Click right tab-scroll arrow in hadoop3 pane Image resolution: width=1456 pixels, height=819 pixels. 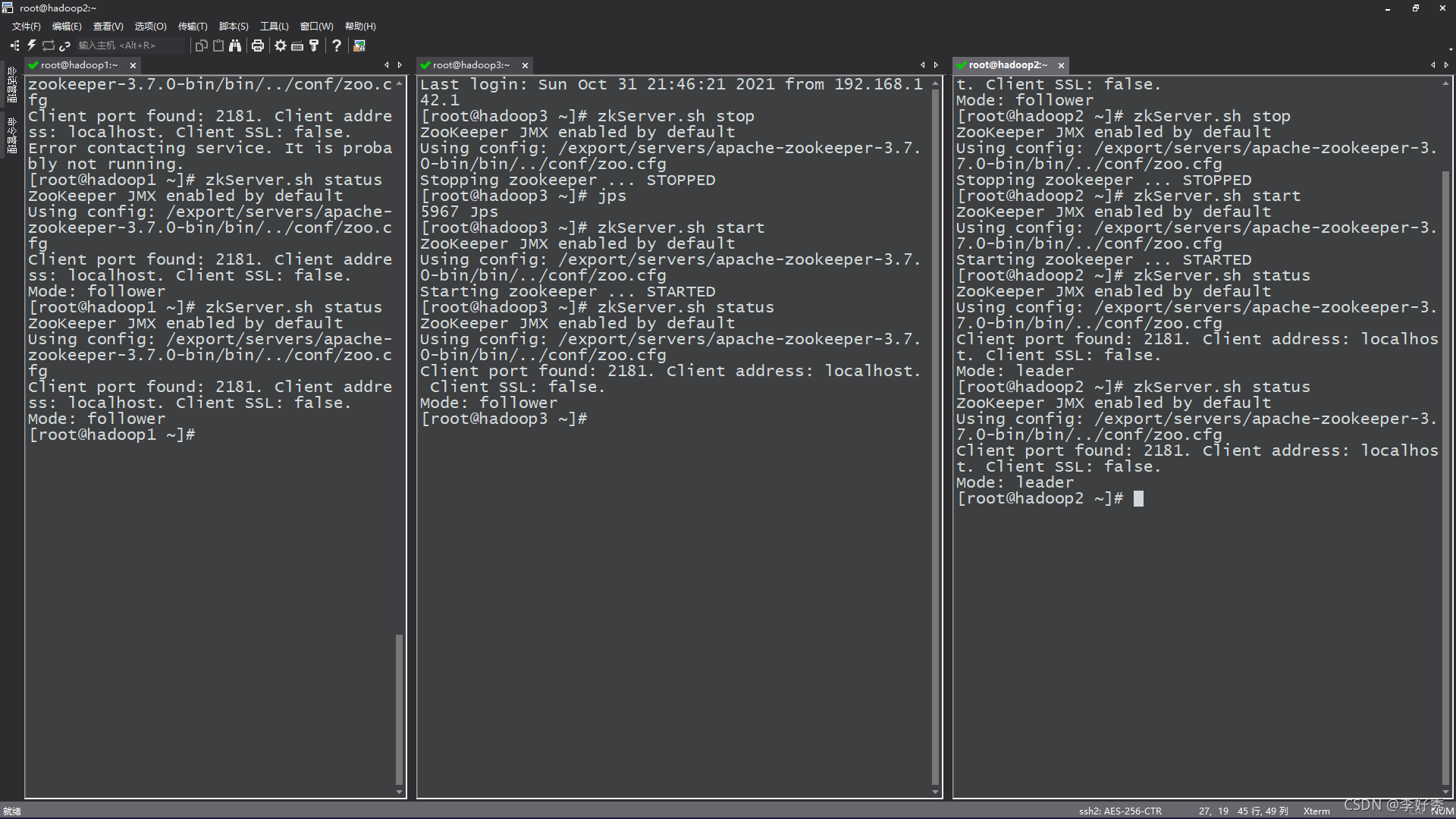tap(936, 65)
